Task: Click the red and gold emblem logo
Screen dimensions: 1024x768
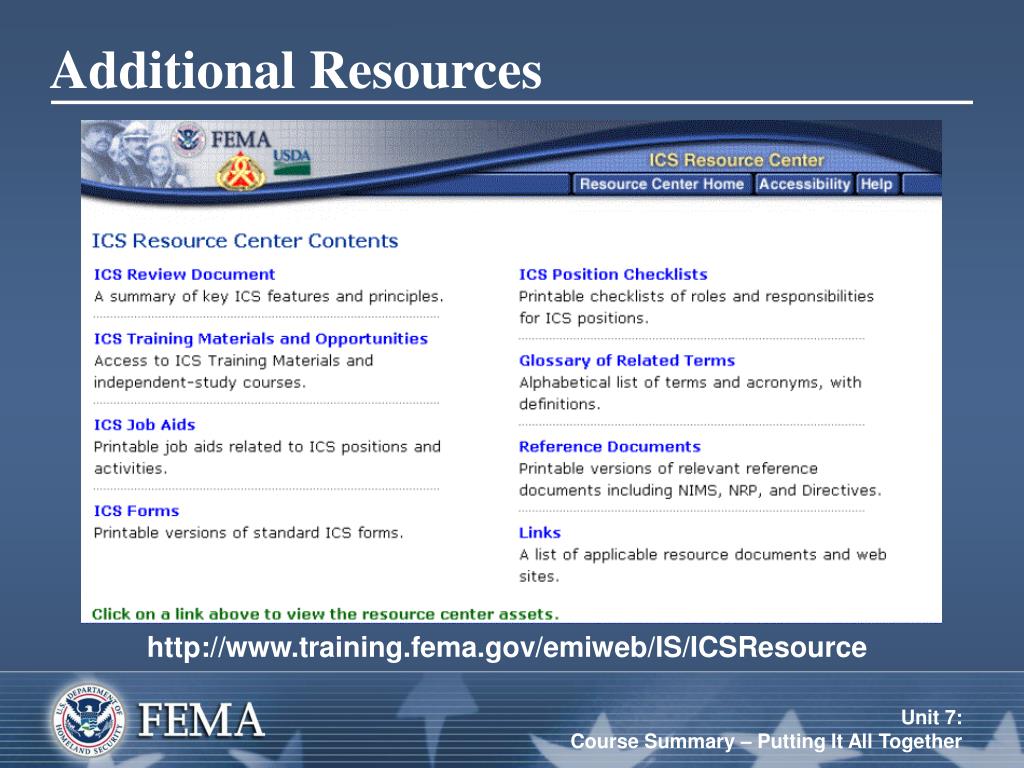Action: coord(240,172)
